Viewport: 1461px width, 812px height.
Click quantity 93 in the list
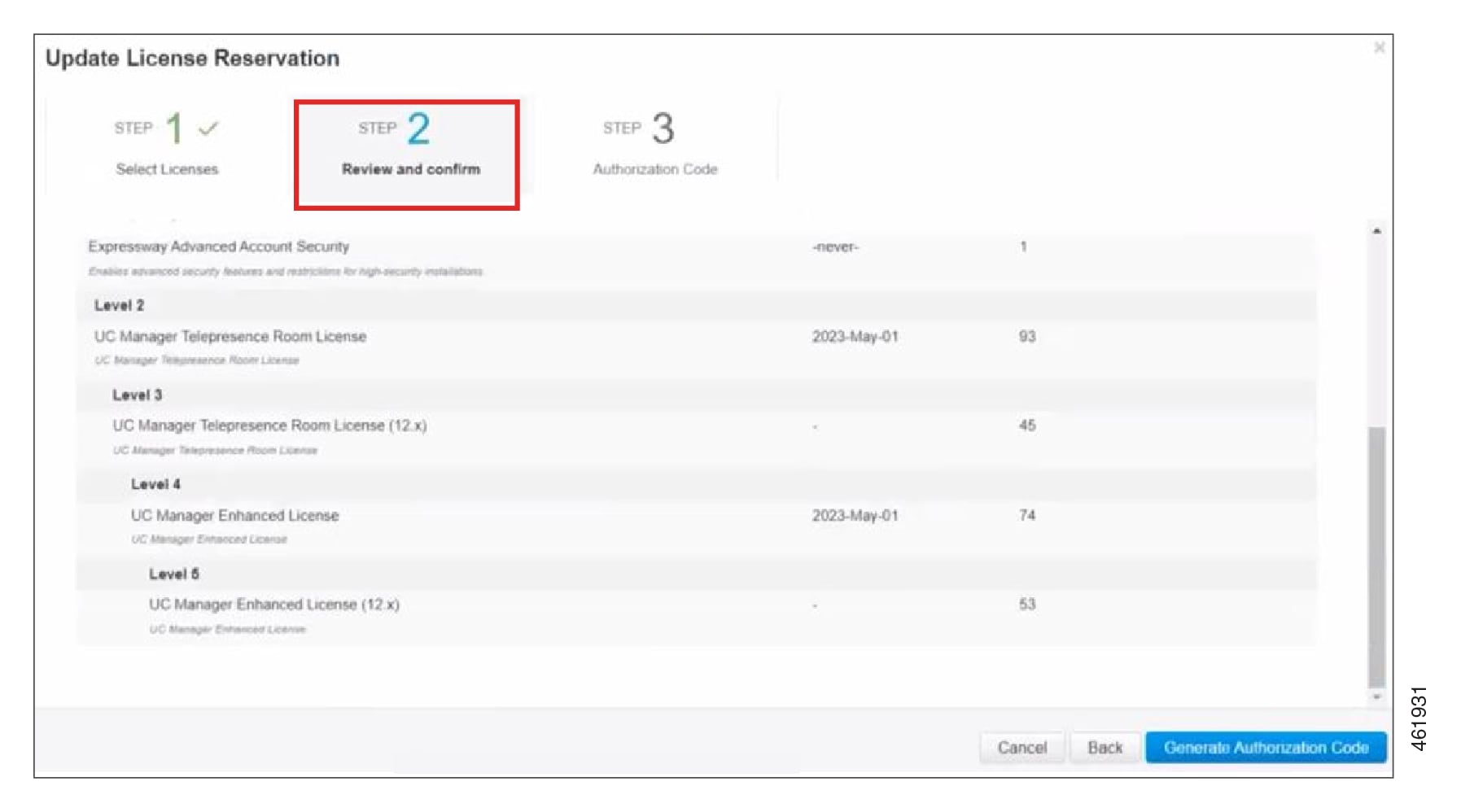(1027, 337)
